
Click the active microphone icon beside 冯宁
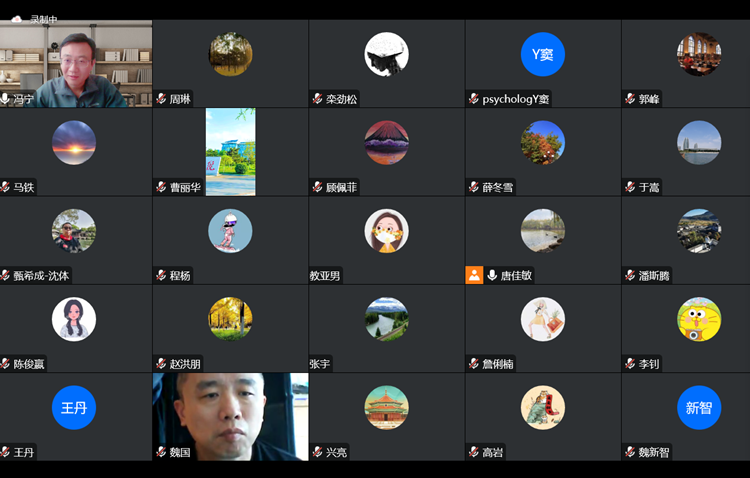6,99
